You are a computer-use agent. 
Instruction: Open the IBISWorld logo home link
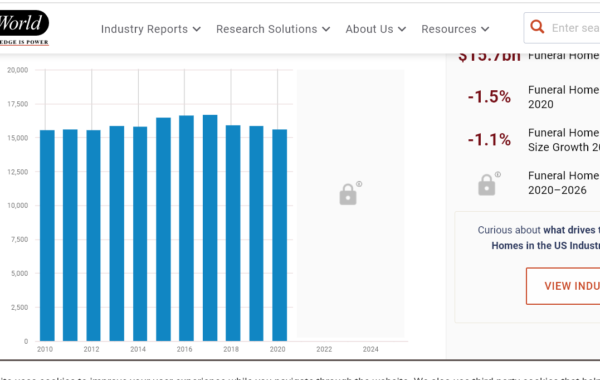pyautogui.click(x=24, y=27)
